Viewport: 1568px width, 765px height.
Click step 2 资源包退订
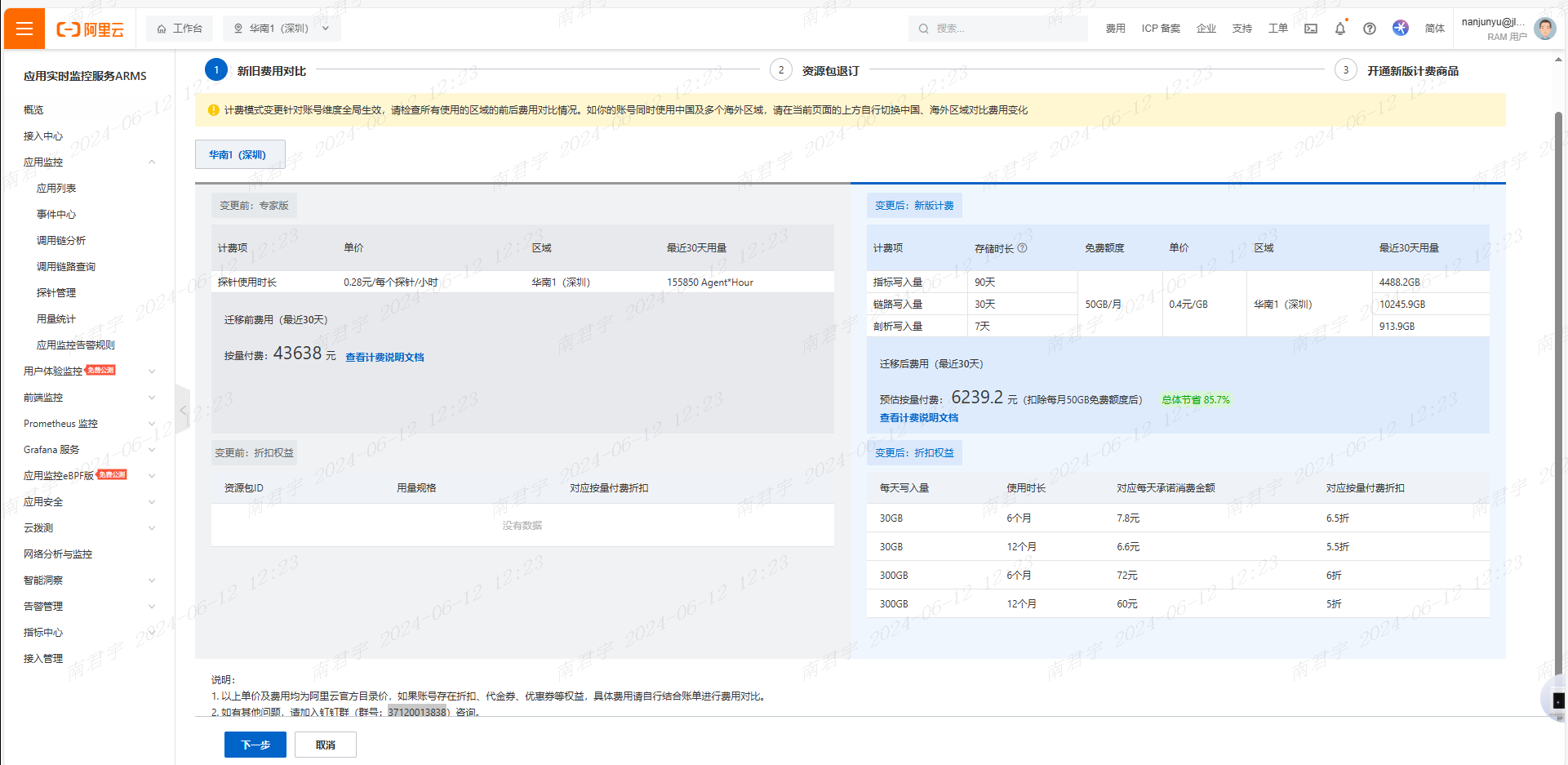(815, 70)
